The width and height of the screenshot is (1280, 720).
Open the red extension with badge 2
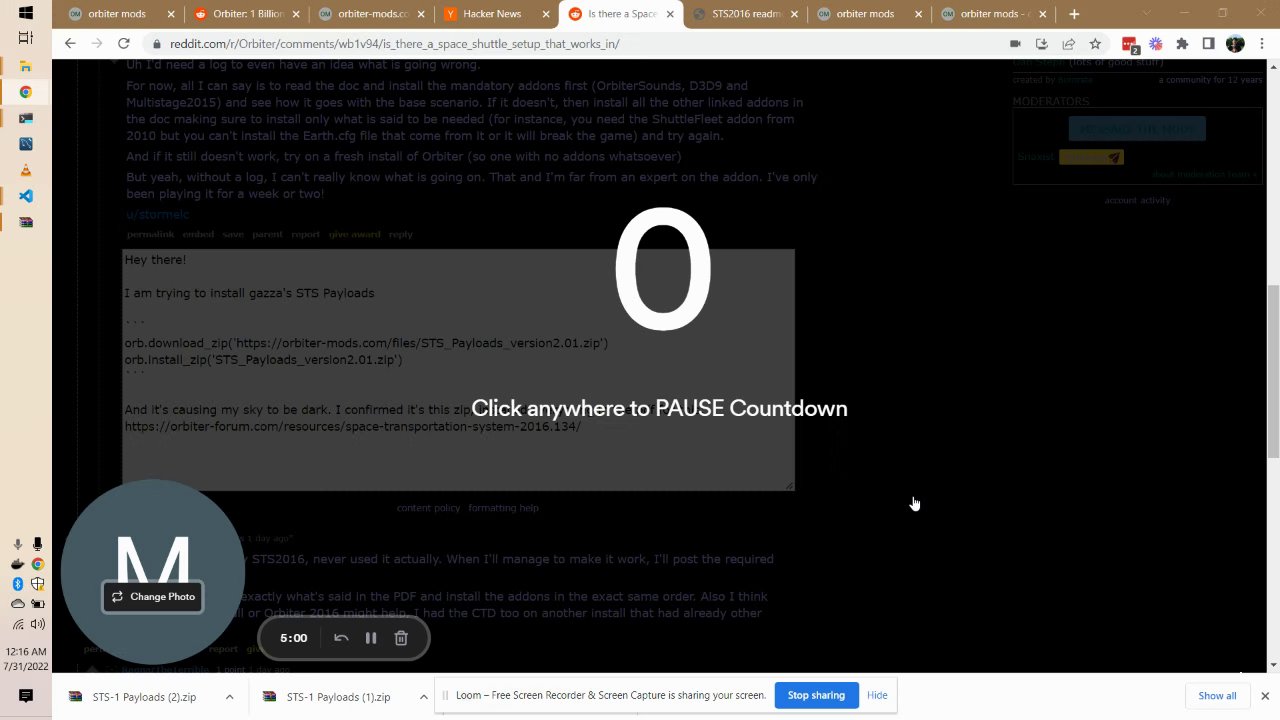click(1130, 45)
